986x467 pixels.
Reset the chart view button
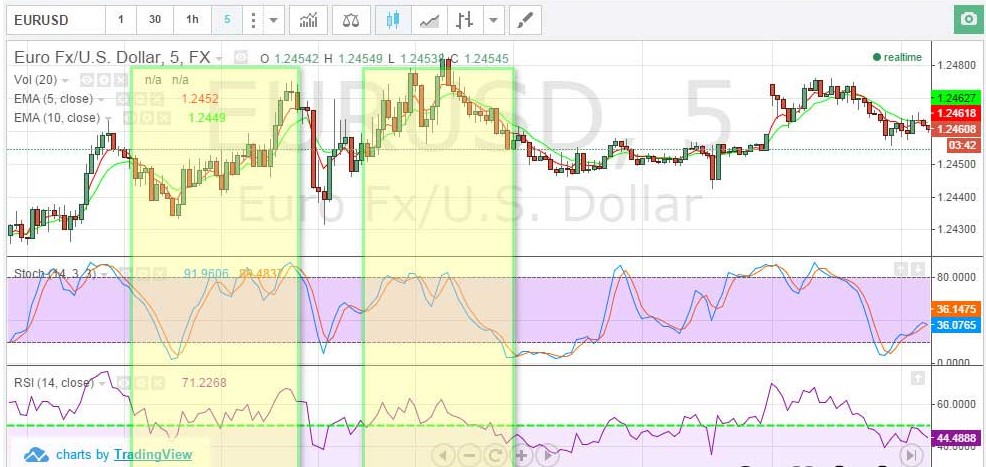[494, 456]
